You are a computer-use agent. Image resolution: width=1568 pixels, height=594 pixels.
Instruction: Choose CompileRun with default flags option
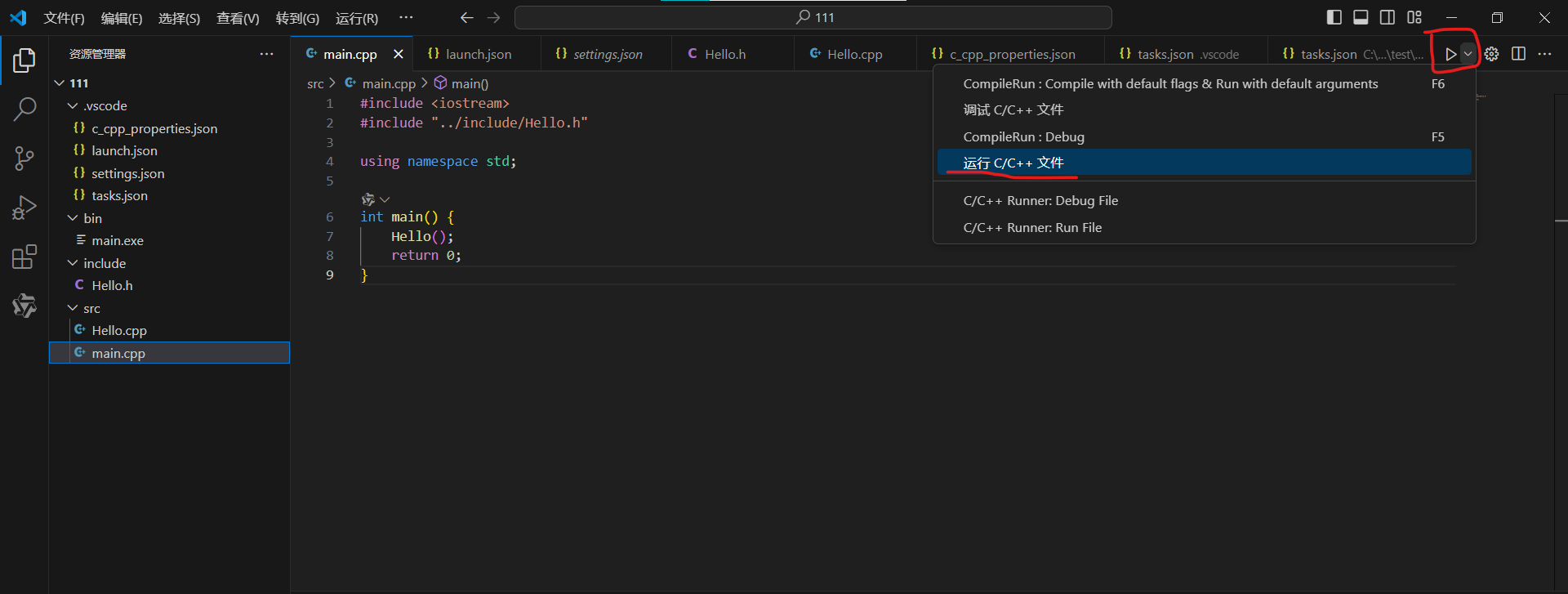pos(1204,83)
